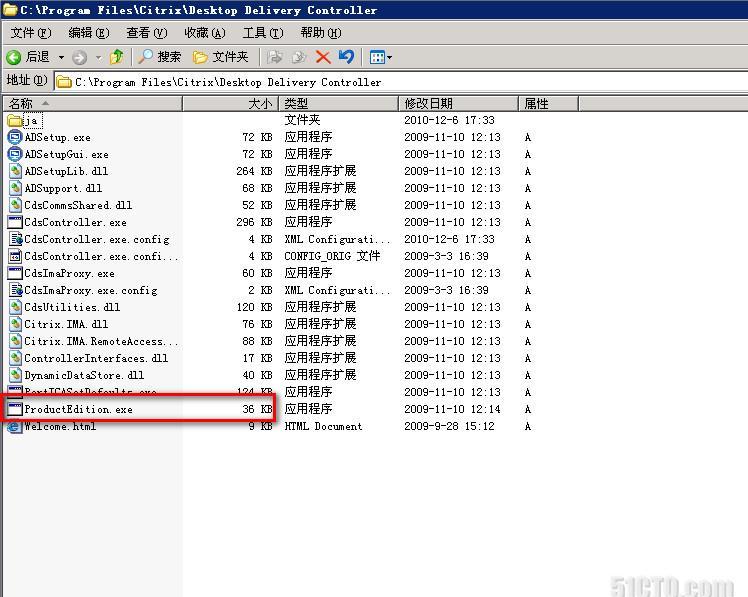Sort by 修改日期 column header
Viewport: 748px width, 597px height.
(458, 104)
